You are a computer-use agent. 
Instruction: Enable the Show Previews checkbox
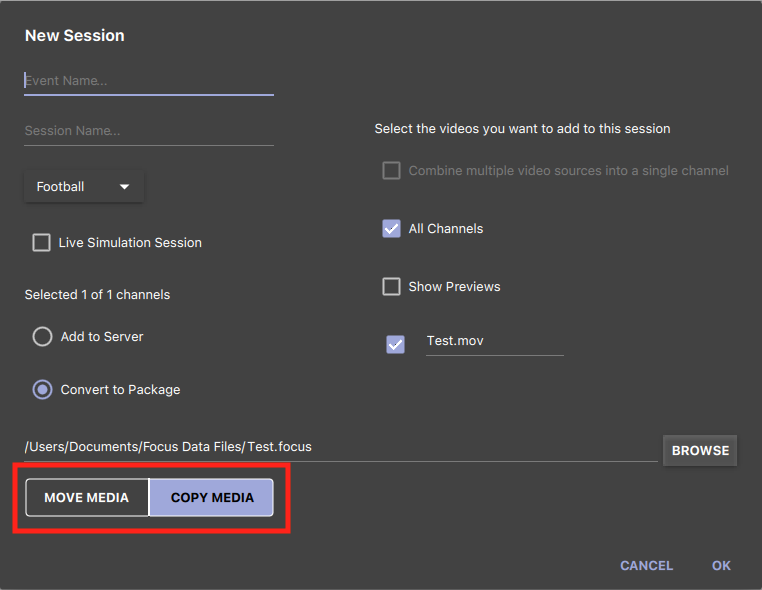pyautogui.click(x=391, y=287)
